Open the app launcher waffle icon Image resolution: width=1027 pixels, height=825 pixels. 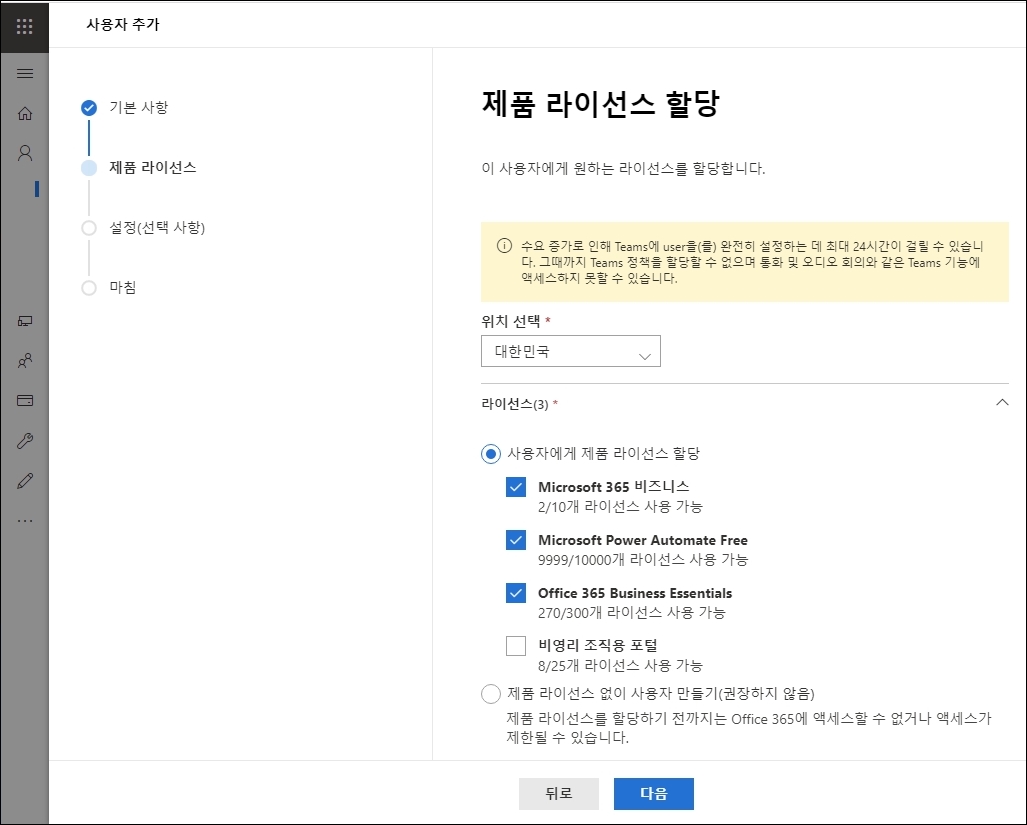24,26
